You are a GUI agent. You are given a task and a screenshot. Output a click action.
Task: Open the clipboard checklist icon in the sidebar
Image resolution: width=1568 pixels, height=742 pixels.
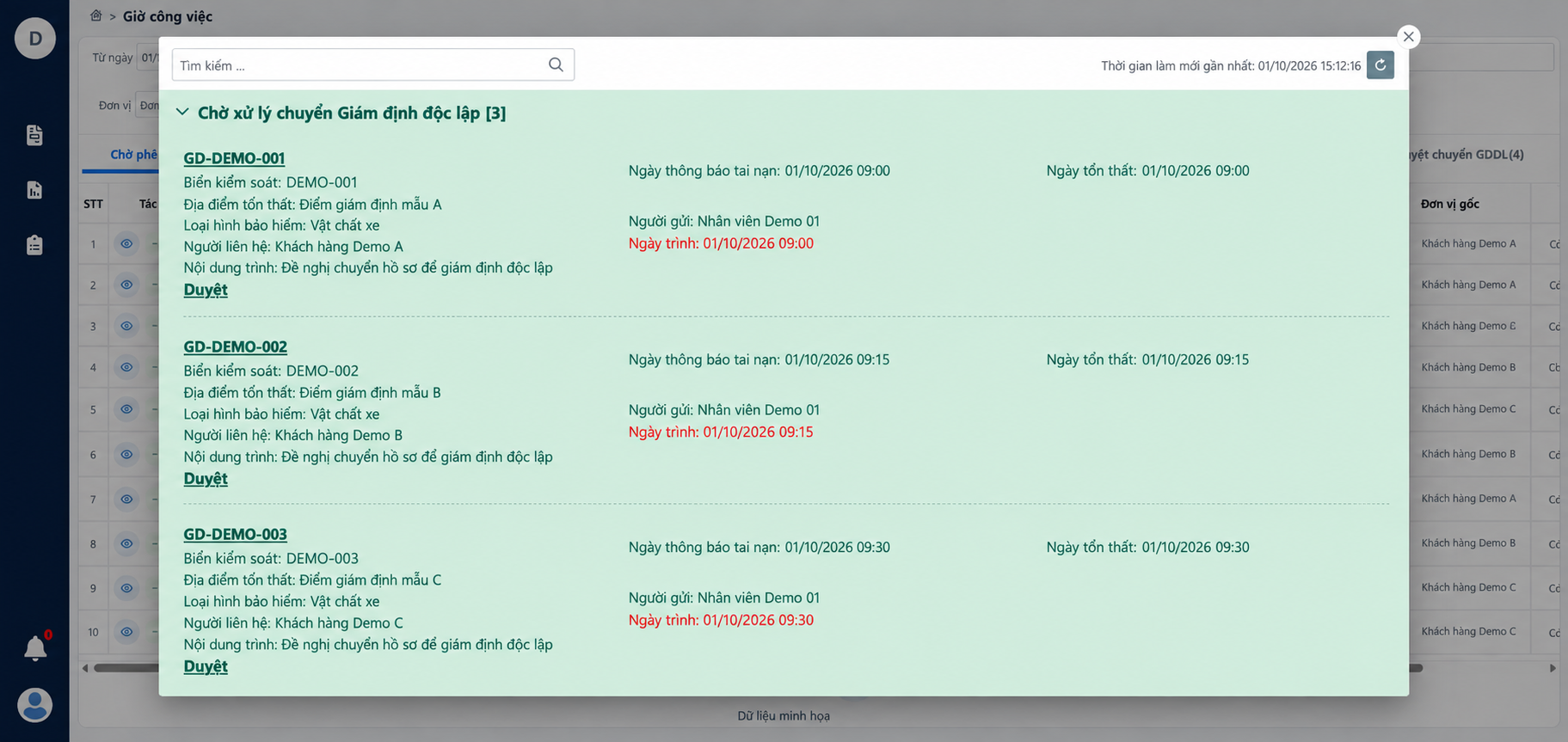[34, 245]
